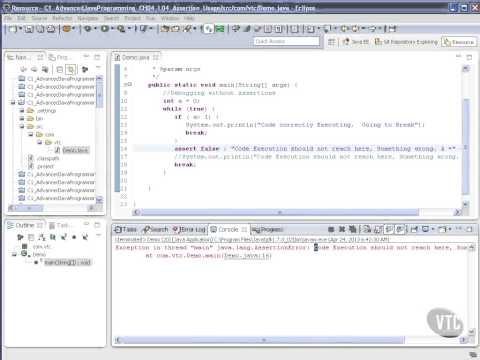Toggle Hide Non-Public Members in Outline
Viewport: 480px width, 360px height.
(74, 237)
